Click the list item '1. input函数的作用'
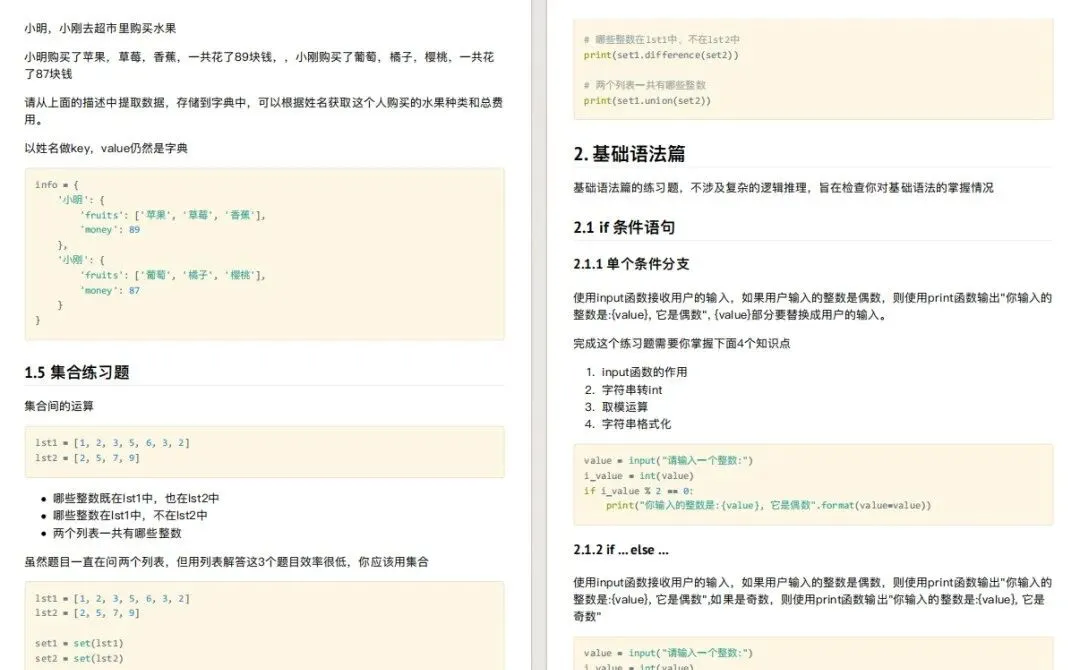1080x670 pixels. (636, 372)
